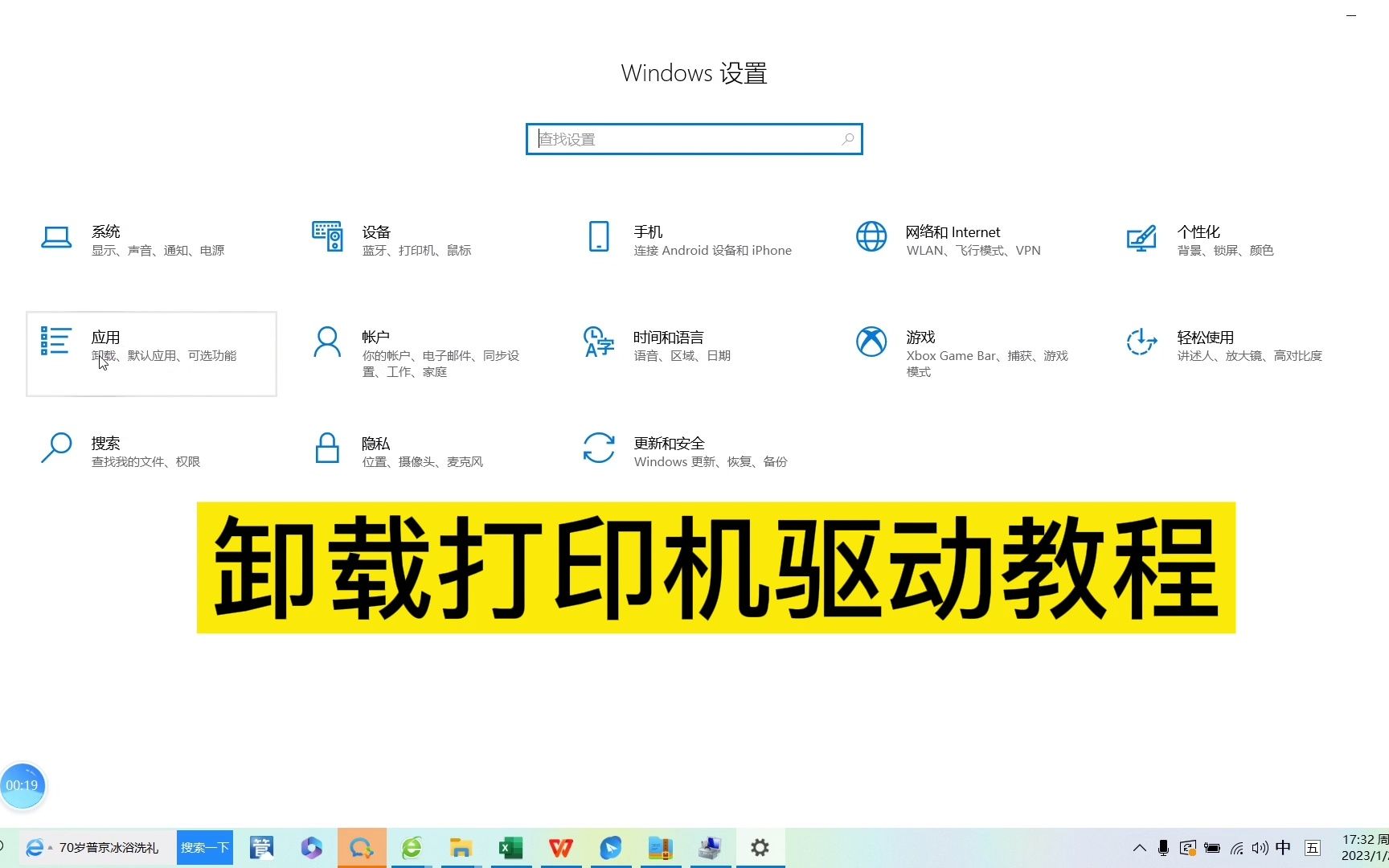Open the clock showing 17:32
The width and height of the screenshot is (1389, 868).
pyautogui.click(x=1364, y=848)
